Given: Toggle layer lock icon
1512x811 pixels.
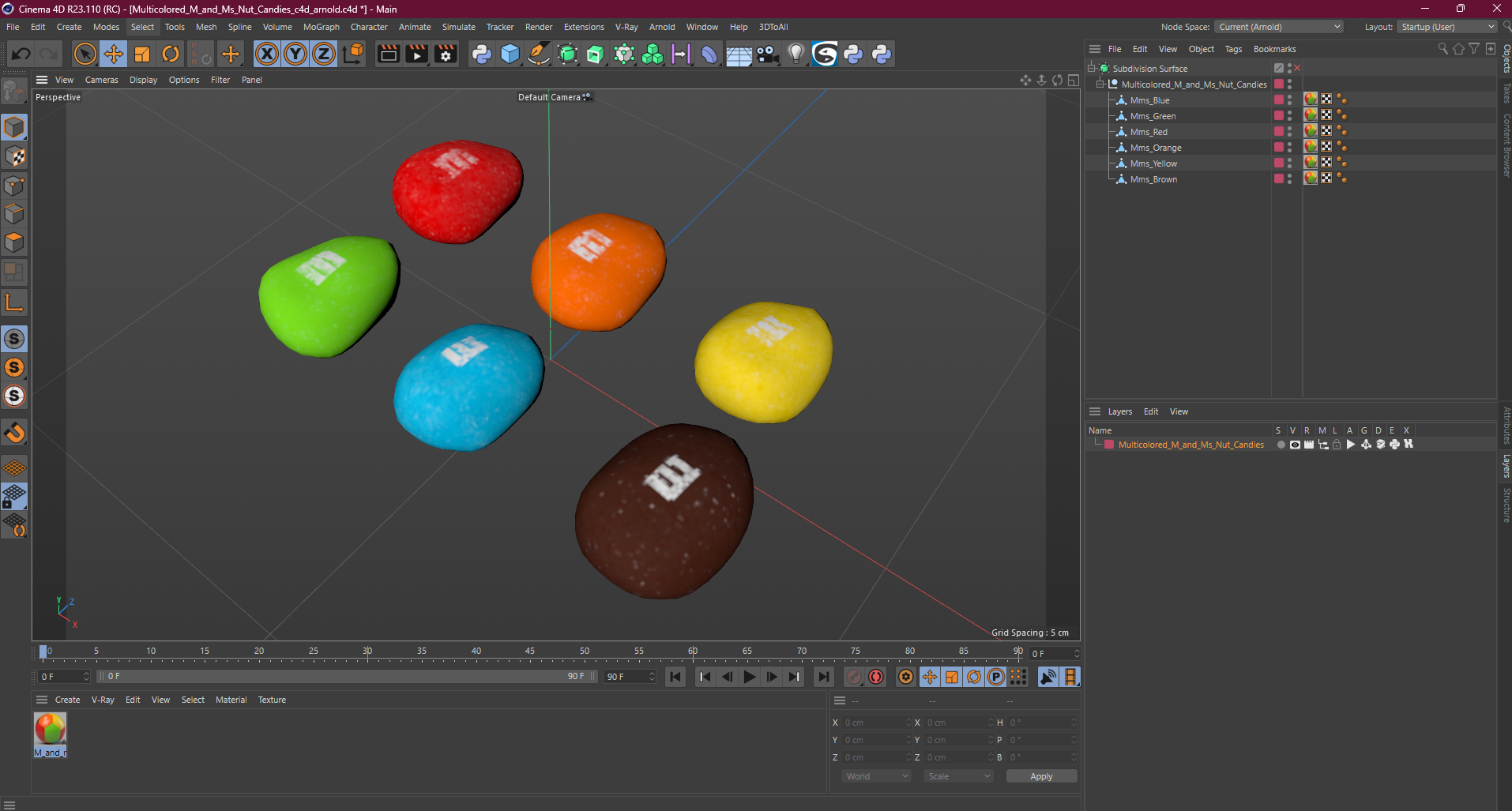Looking at the screenshot, I should [x=1337, y=445].
